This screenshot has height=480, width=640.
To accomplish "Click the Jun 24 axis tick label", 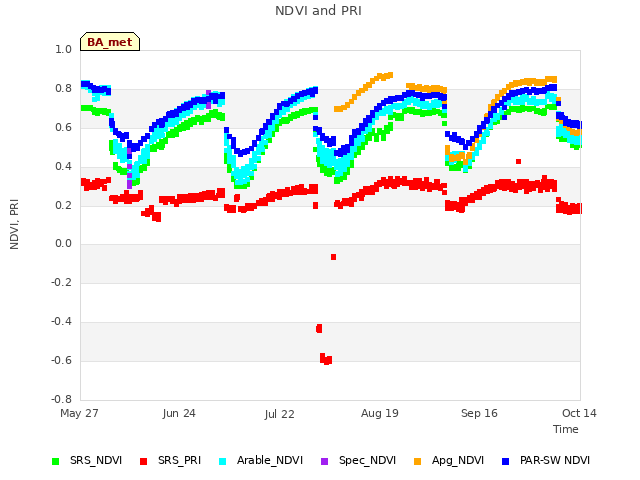I will [x=179, y=413].
